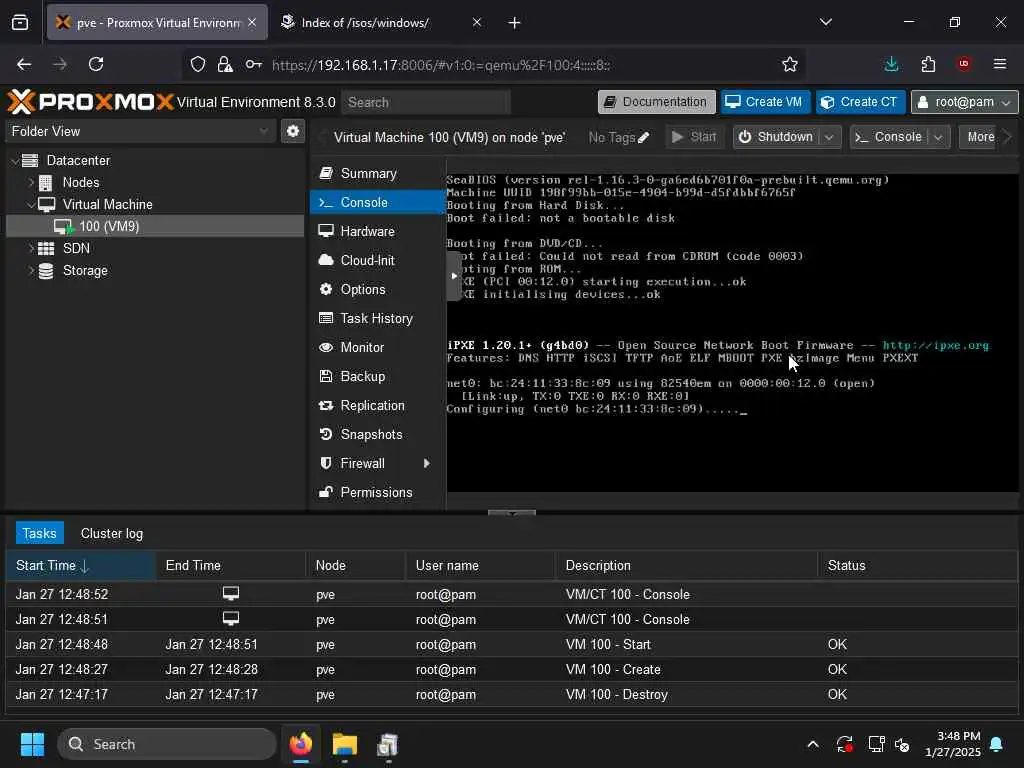Click the Proxmox logo
Screen dimensions: 1024x768
pyautogui.click(x=91, y=102)
